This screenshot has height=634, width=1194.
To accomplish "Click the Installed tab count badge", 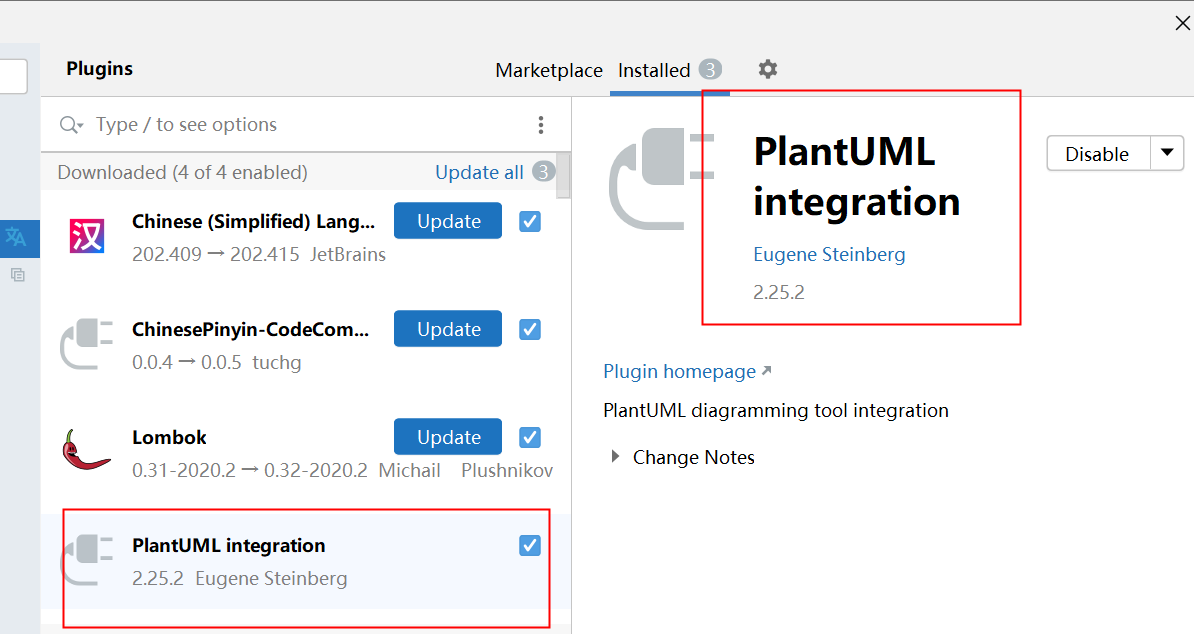I will pyautogui.click(x=710, y=70).
